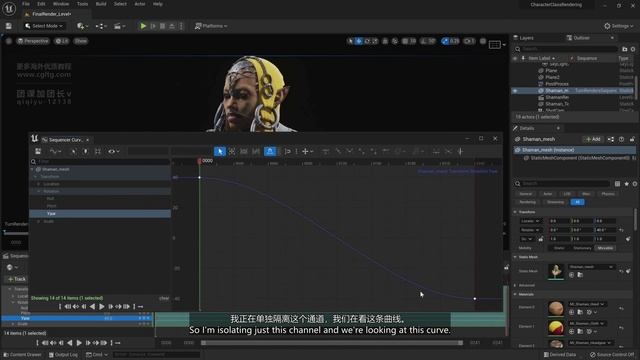Open the Select Mode dropdown
Viewport: 640px width, 360px height.
pyautogui.click(x=44, y=26)
